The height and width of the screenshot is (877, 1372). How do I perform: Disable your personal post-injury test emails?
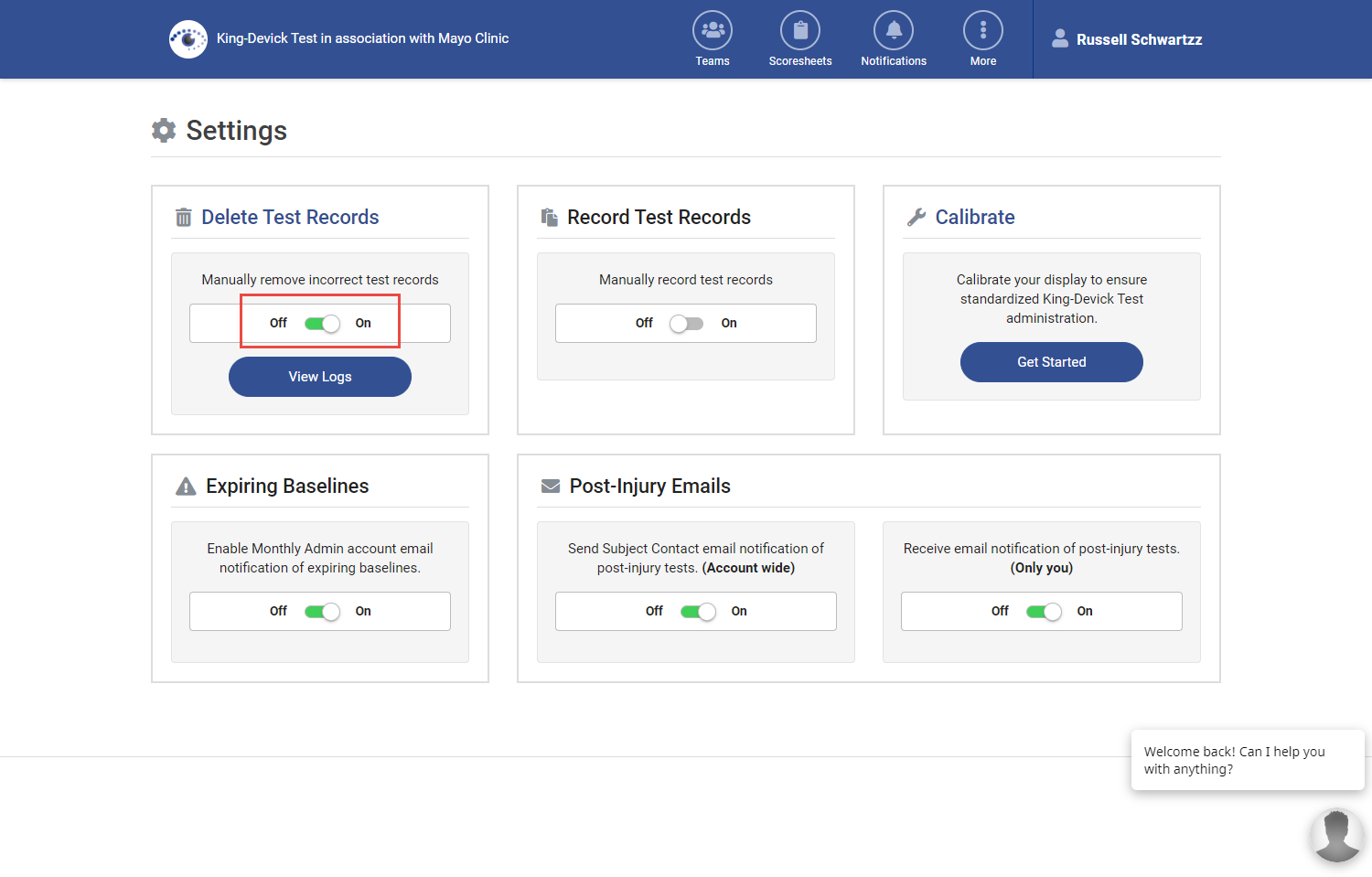(1045, 611)
